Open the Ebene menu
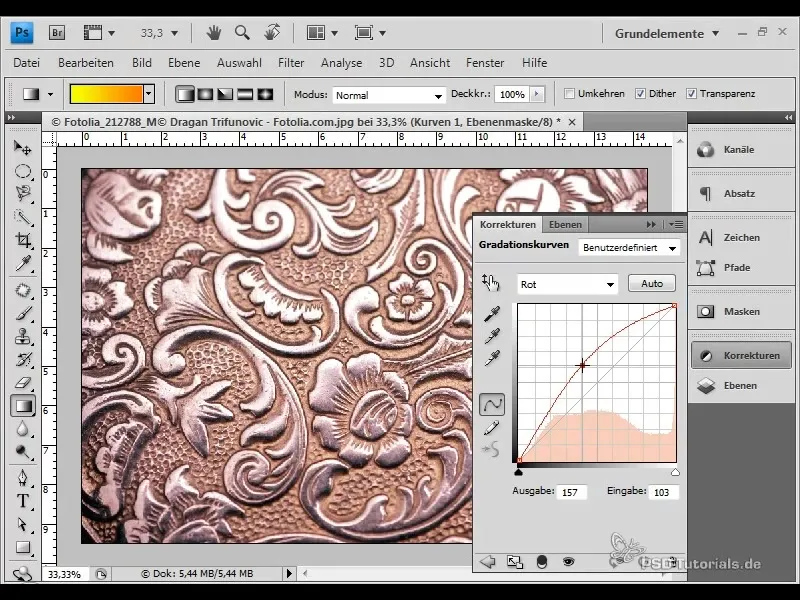Viewport: 800px width, 600px height. (184, 63)
